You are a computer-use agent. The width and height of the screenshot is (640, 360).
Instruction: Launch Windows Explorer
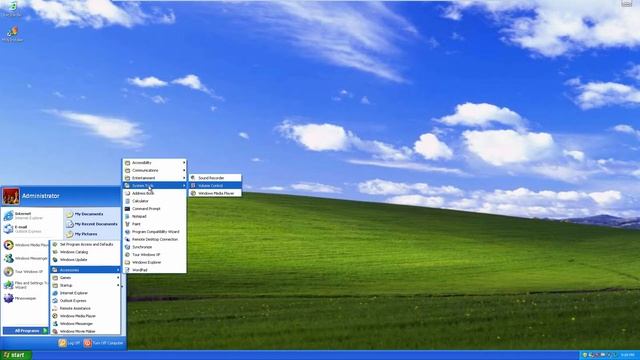pyautogui.click(x=155, y=262)
